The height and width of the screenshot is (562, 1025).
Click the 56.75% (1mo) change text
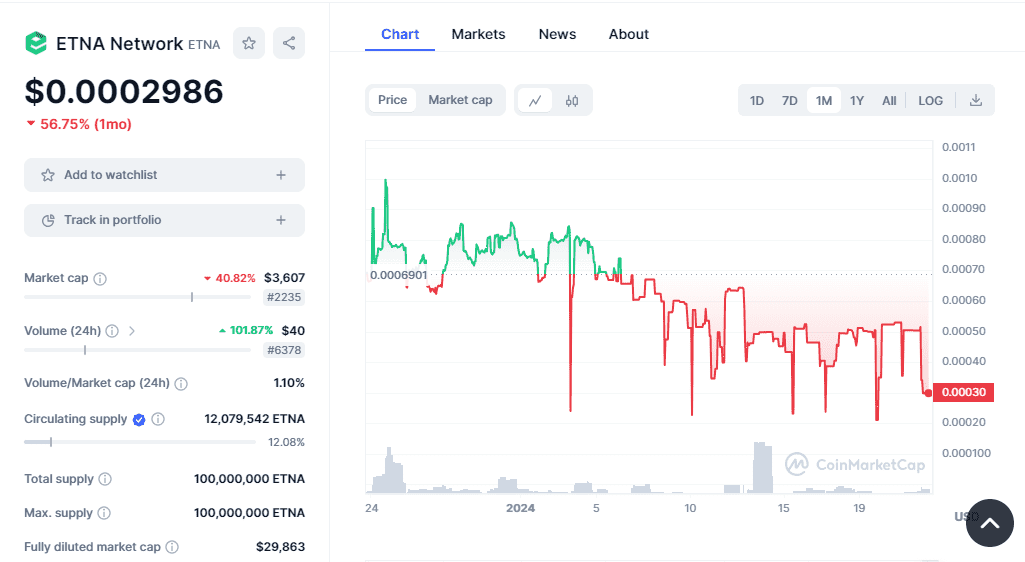[x=86, y=124]
